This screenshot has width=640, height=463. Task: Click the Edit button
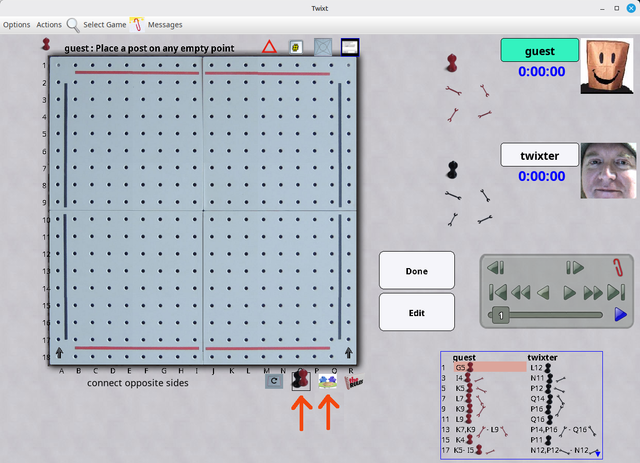(x=417, y=312)
